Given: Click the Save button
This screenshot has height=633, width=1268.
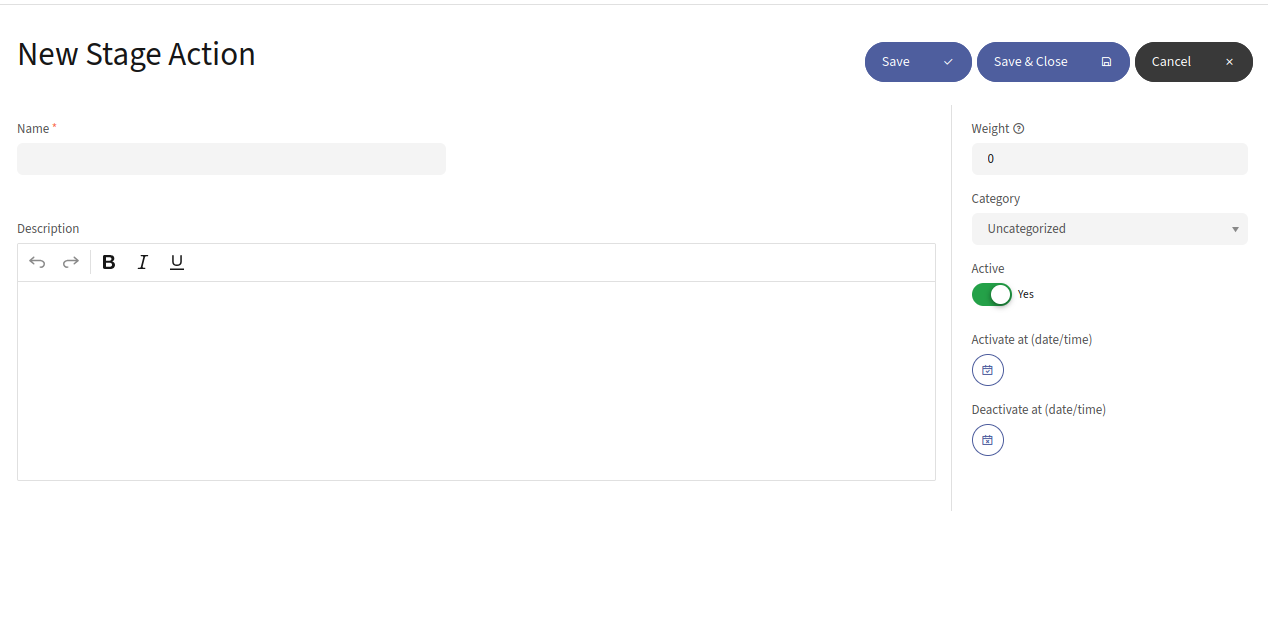Looking at the screenshot, I should click(x=918, y=62).
